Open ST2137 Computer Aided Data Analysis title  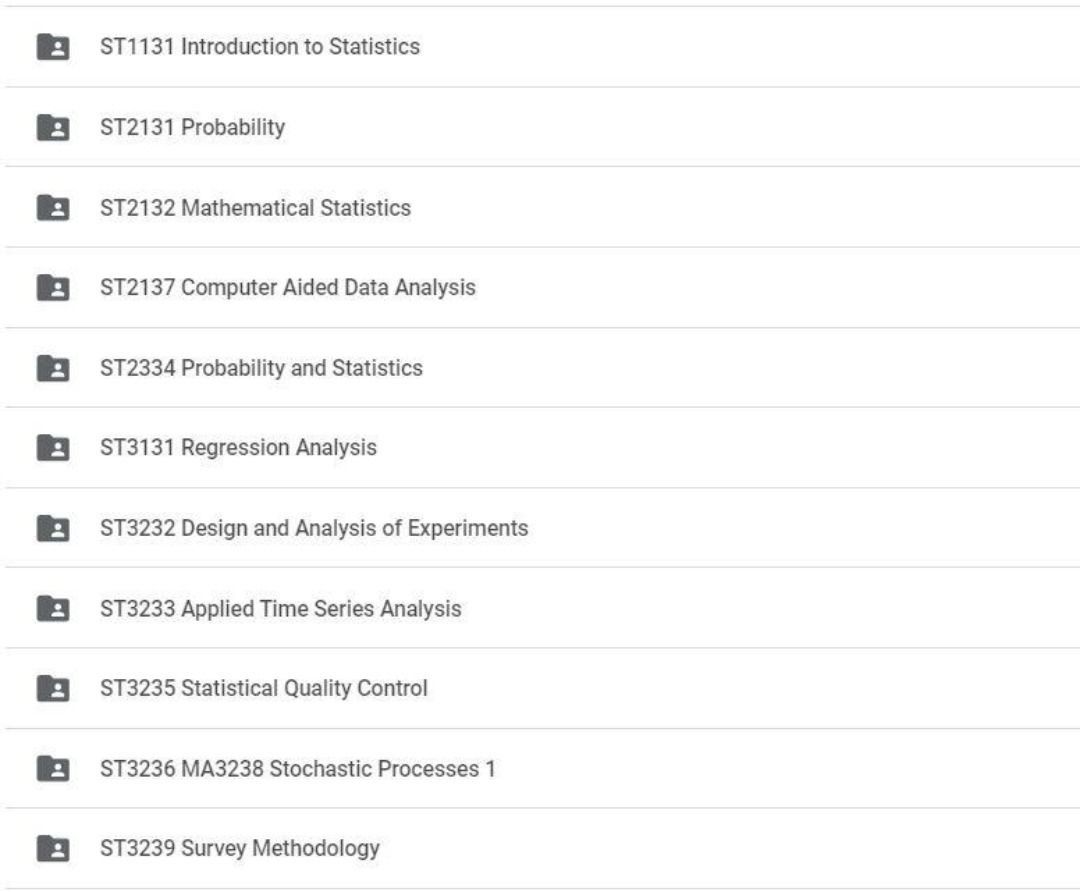click(x=287, y=288)
